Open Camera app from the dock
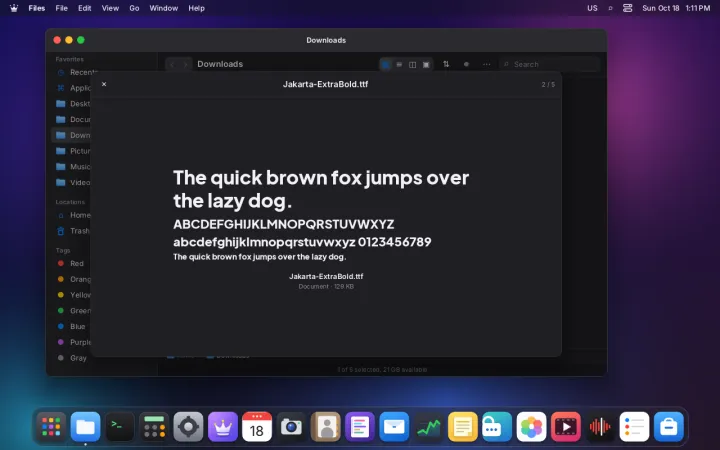Viewport: 720px width, 450px height. 291,427
